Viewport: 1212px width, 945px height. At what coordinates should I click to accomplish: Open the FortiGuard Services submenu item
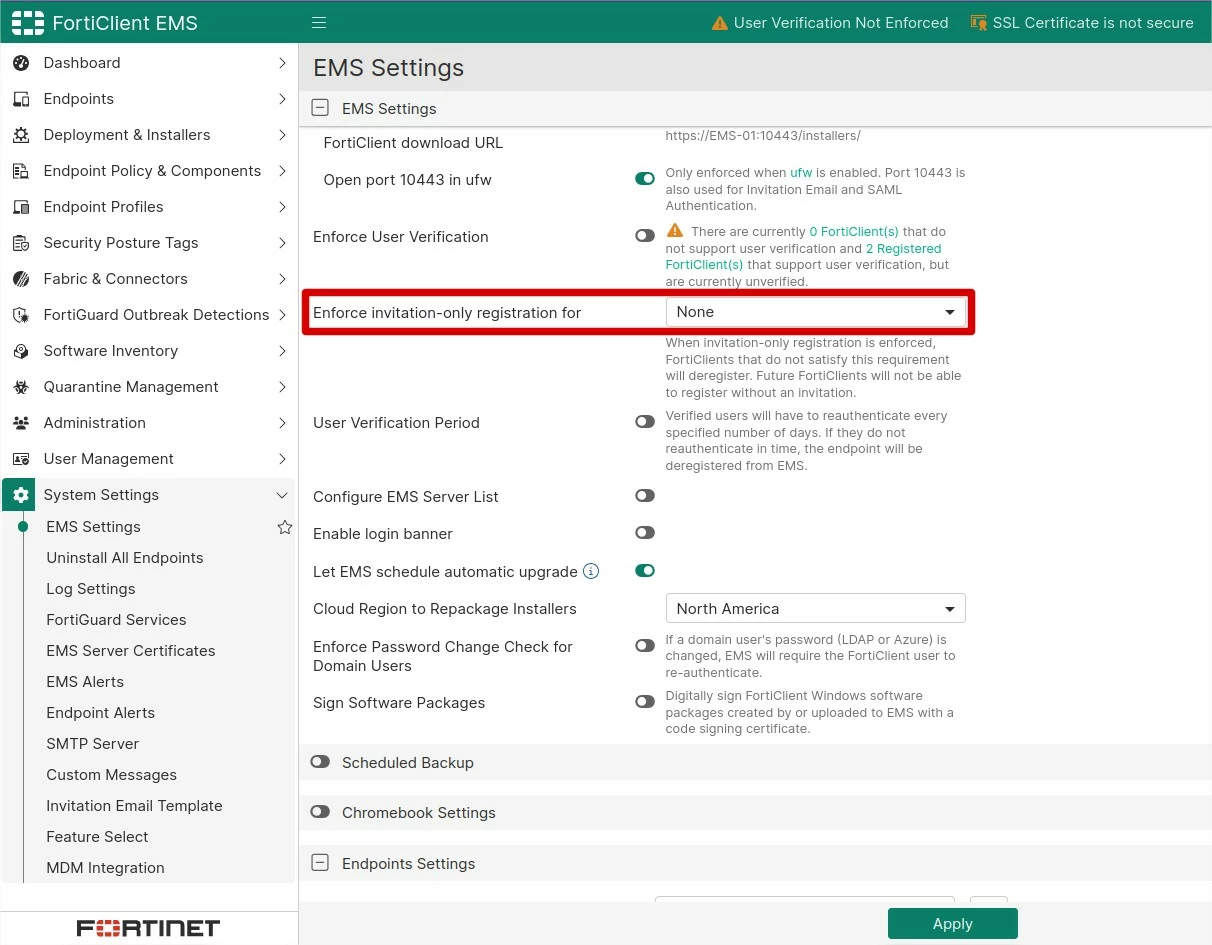(116, 620)
